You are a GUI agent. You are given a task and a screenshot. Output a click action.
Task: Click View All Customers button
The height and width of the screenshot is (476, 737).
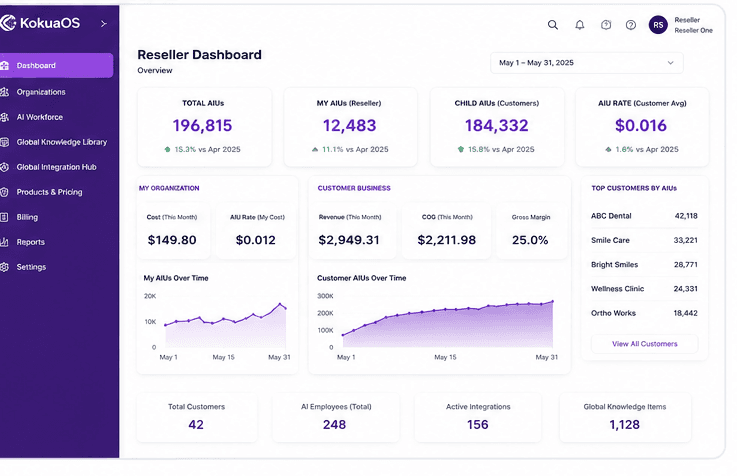[x=644, y=344]
